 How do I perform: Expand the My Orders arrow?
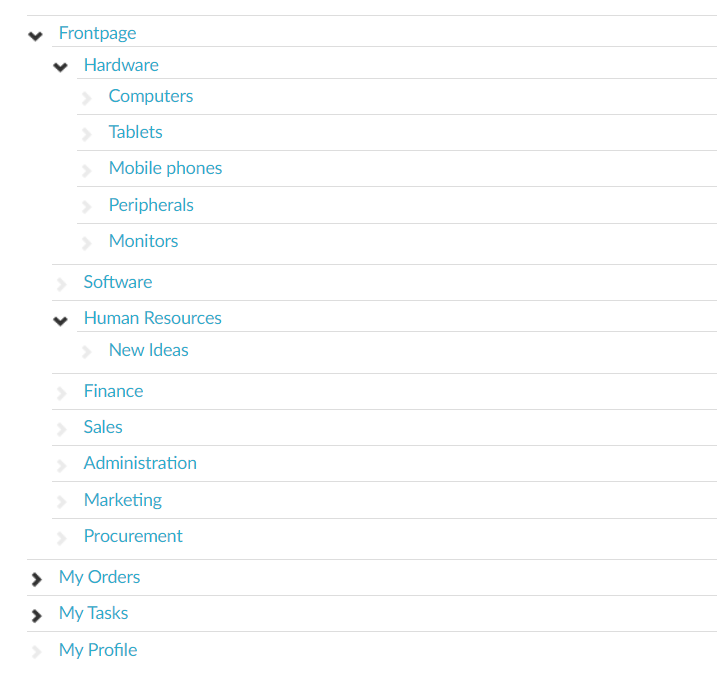[x=37, y=579]
